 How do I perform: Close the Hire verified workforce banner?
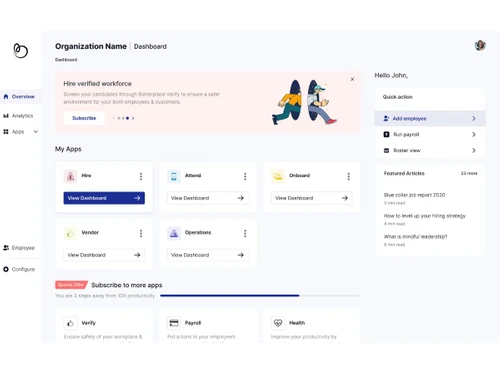pos(352,79)
